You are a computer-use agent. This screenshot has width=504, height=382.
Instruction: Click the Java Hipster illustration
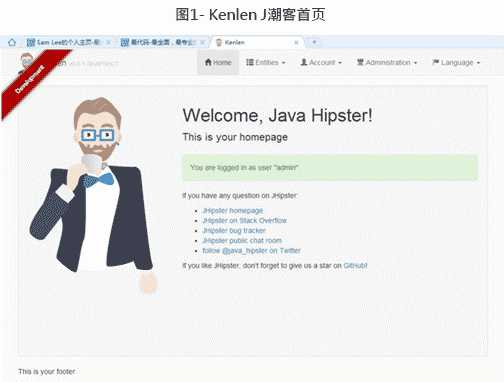tap(92, 195)
